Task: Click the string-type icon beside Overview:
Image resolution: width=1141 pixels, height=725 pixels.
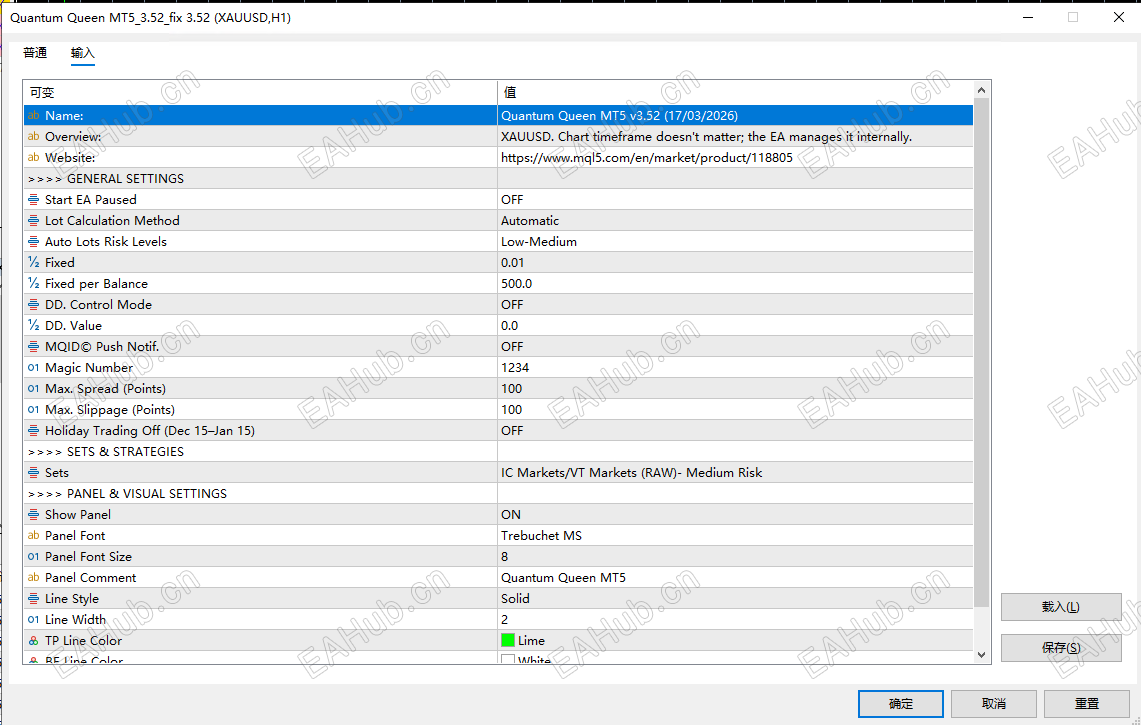Action: coord(33,137)
